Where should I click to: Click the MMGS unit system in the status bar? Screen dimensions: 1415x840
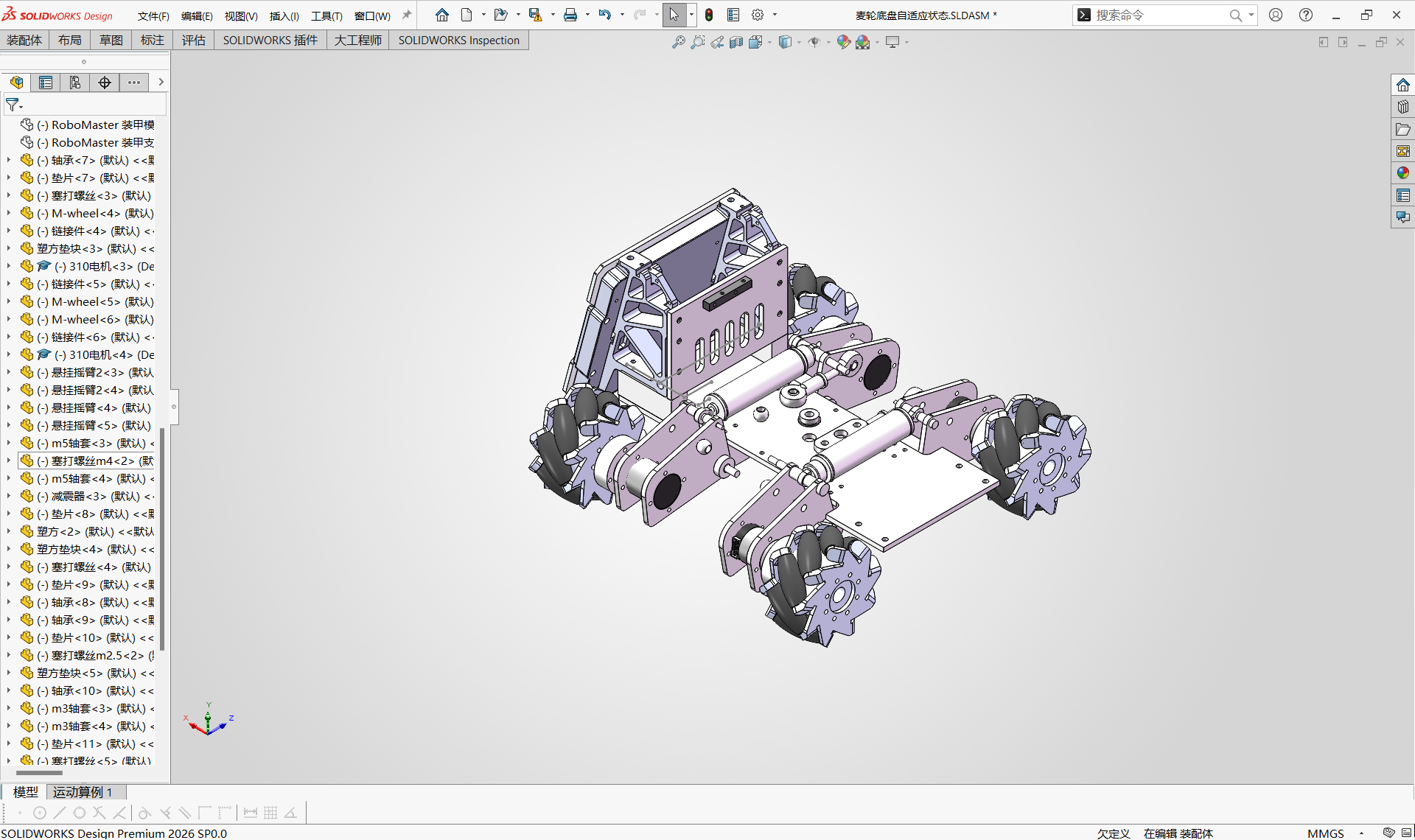pyautogui.click(x=1325, y=833)
